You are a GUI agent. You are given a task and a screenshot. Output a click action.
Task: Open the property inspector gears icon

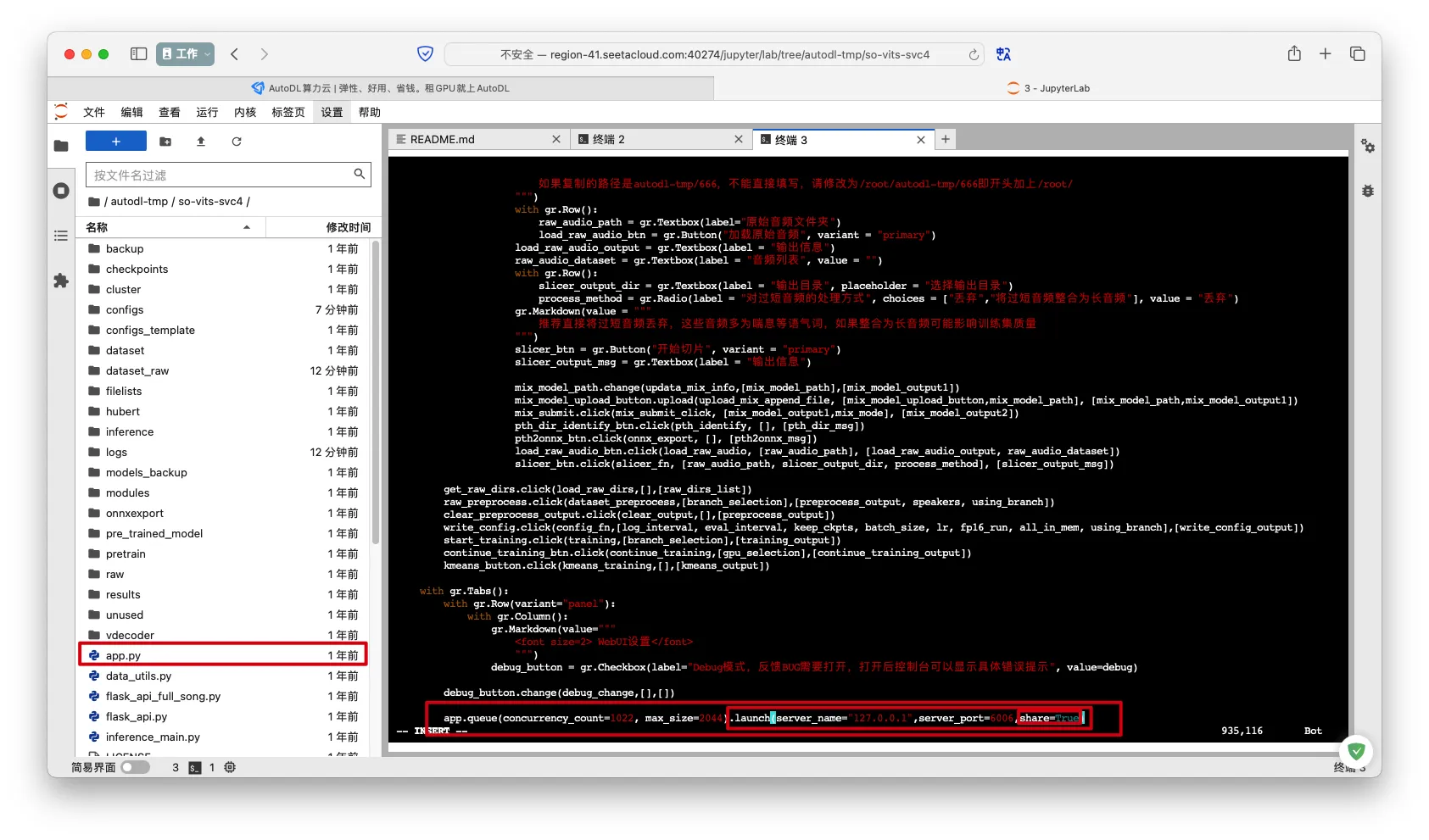1368,146
